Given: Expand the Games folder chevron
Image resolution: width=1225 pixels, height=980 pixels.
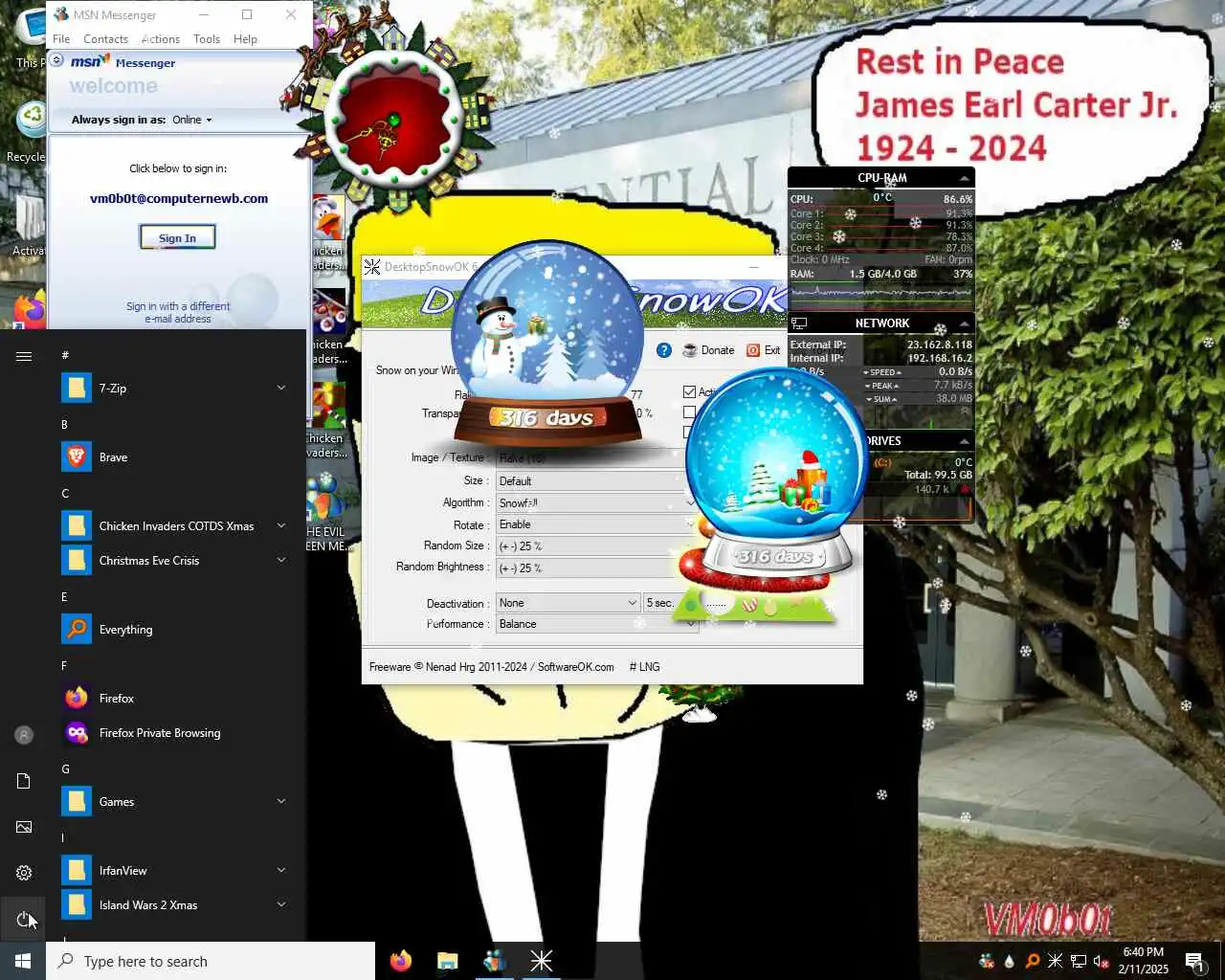Looking at the screenshot, I should [281, 801].
